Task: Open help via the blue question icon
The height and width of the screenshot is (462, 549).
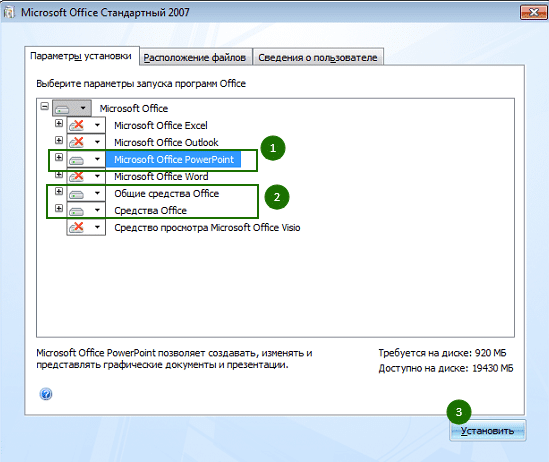Action: click(x=46, y=394)
